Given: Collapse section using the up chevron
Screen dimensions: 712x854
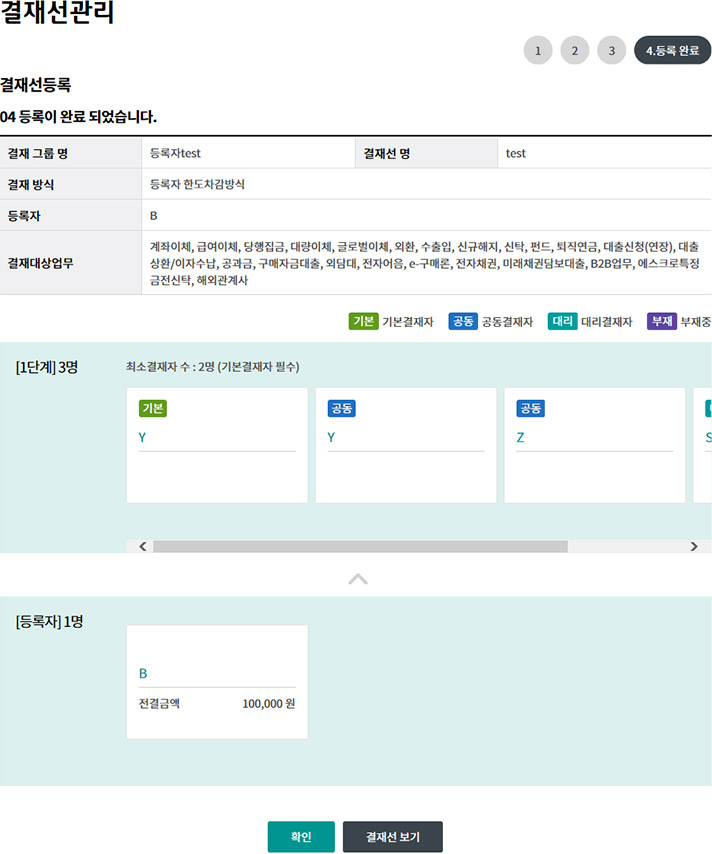Looking at the screenshot, I should tap(357, 578).
